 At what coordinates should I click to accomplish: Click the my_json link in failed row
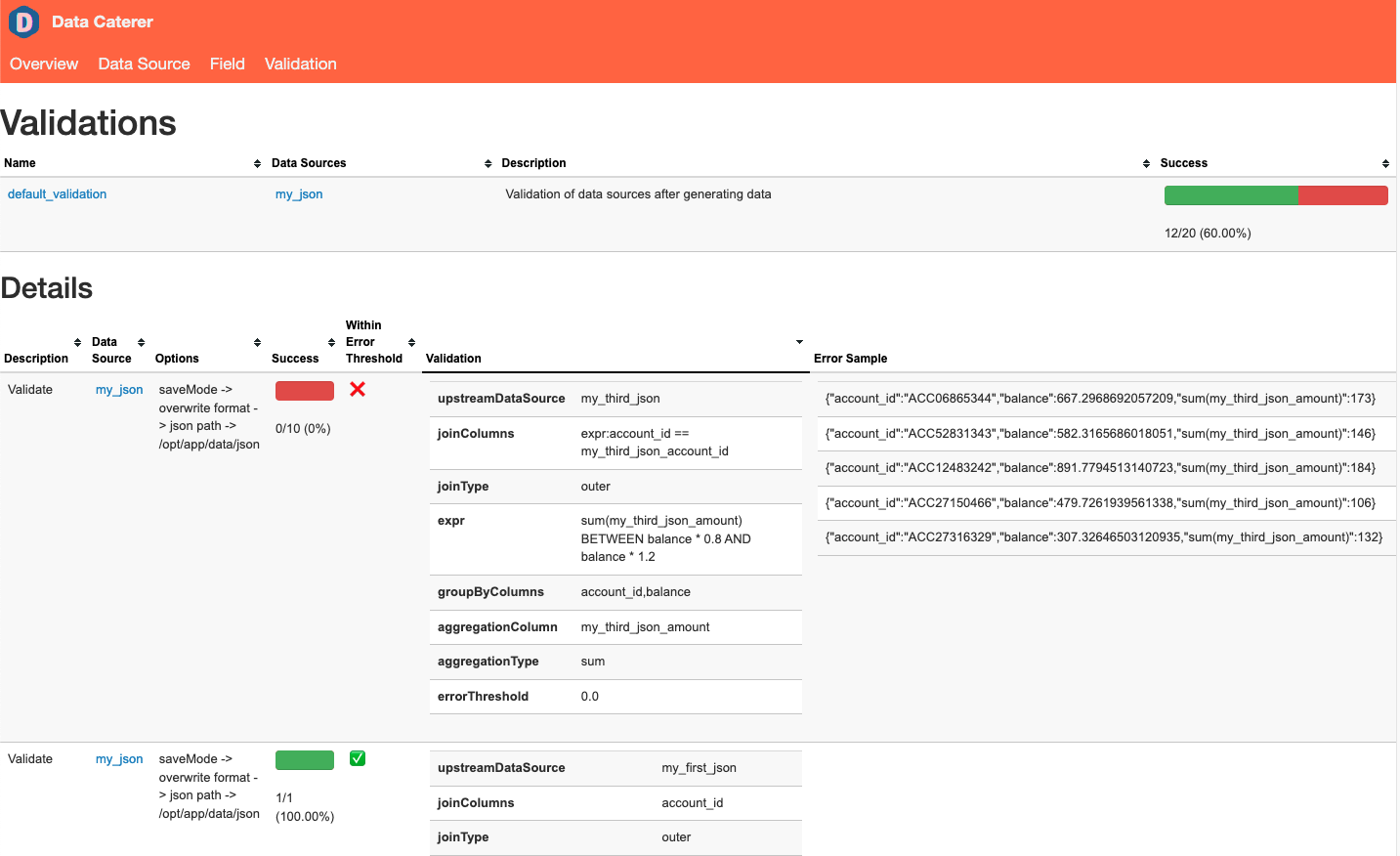pyautogui.click(x=118, y=389)
